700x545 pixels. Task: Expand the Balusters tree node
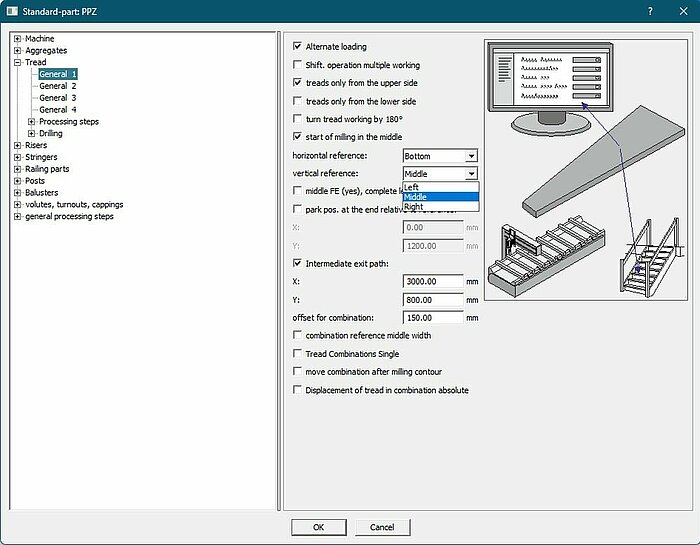[17, 193]
